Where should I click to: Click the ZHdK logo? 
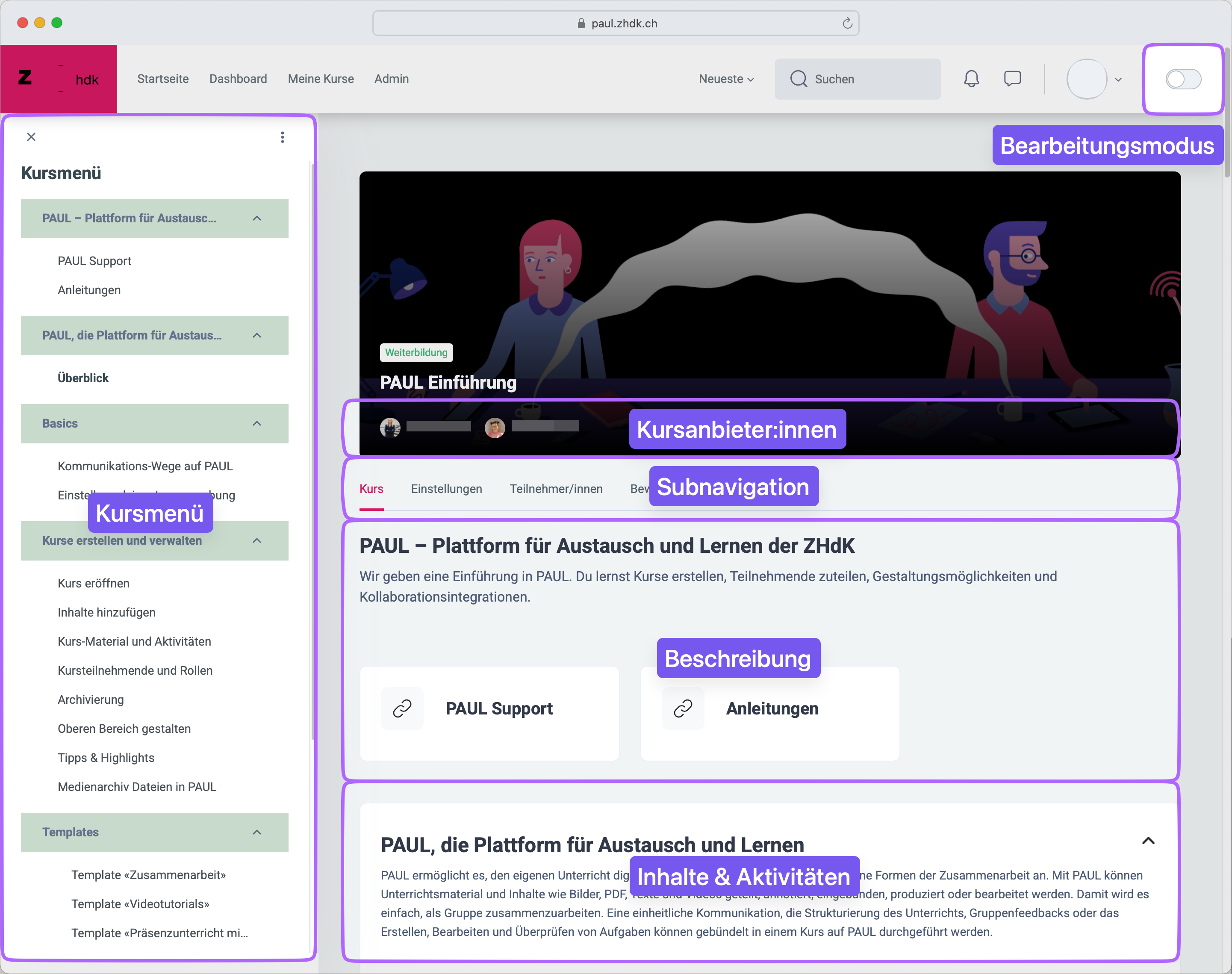pyautogui.click(x=58, y=79)
